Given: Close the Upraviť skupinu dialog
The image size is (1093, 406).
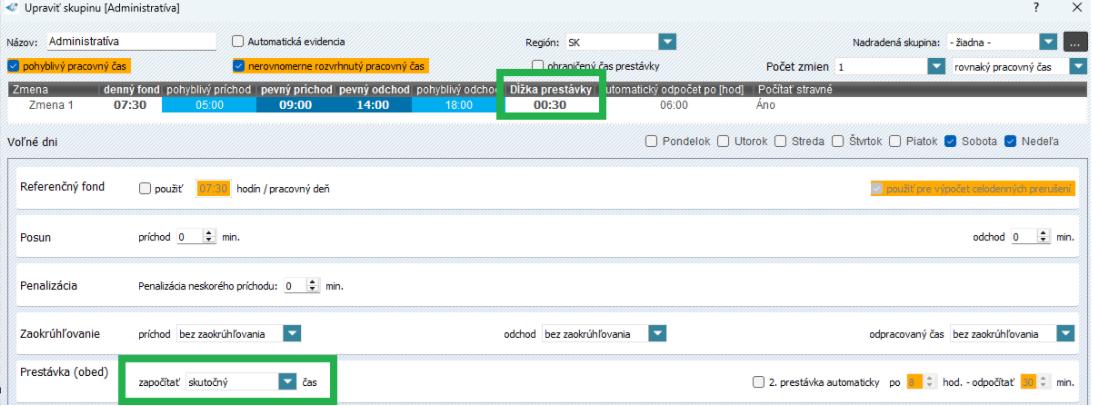Looking at the screenshot, I should point(1076,8).
